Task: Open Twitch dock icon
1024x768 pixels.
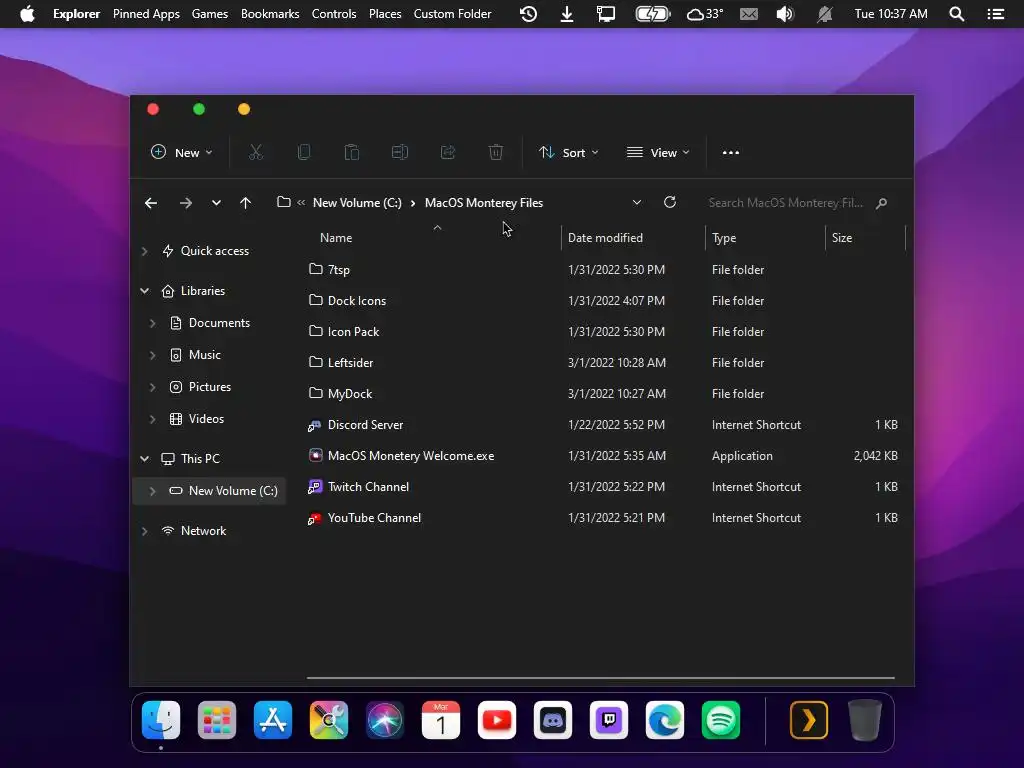Action: tap(609, 720)
